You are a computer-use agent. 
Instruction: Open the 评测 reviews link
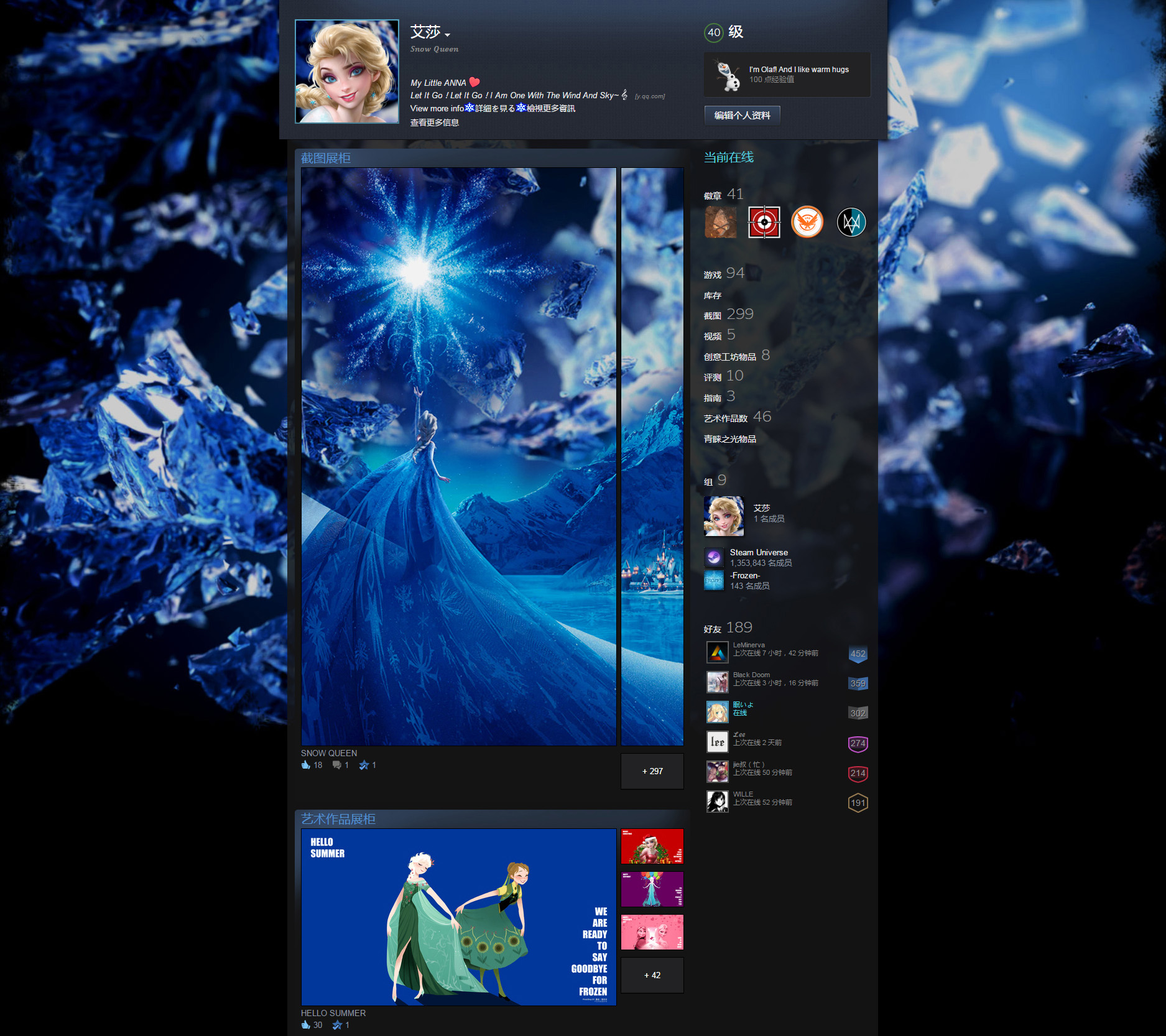click(723, 376)
